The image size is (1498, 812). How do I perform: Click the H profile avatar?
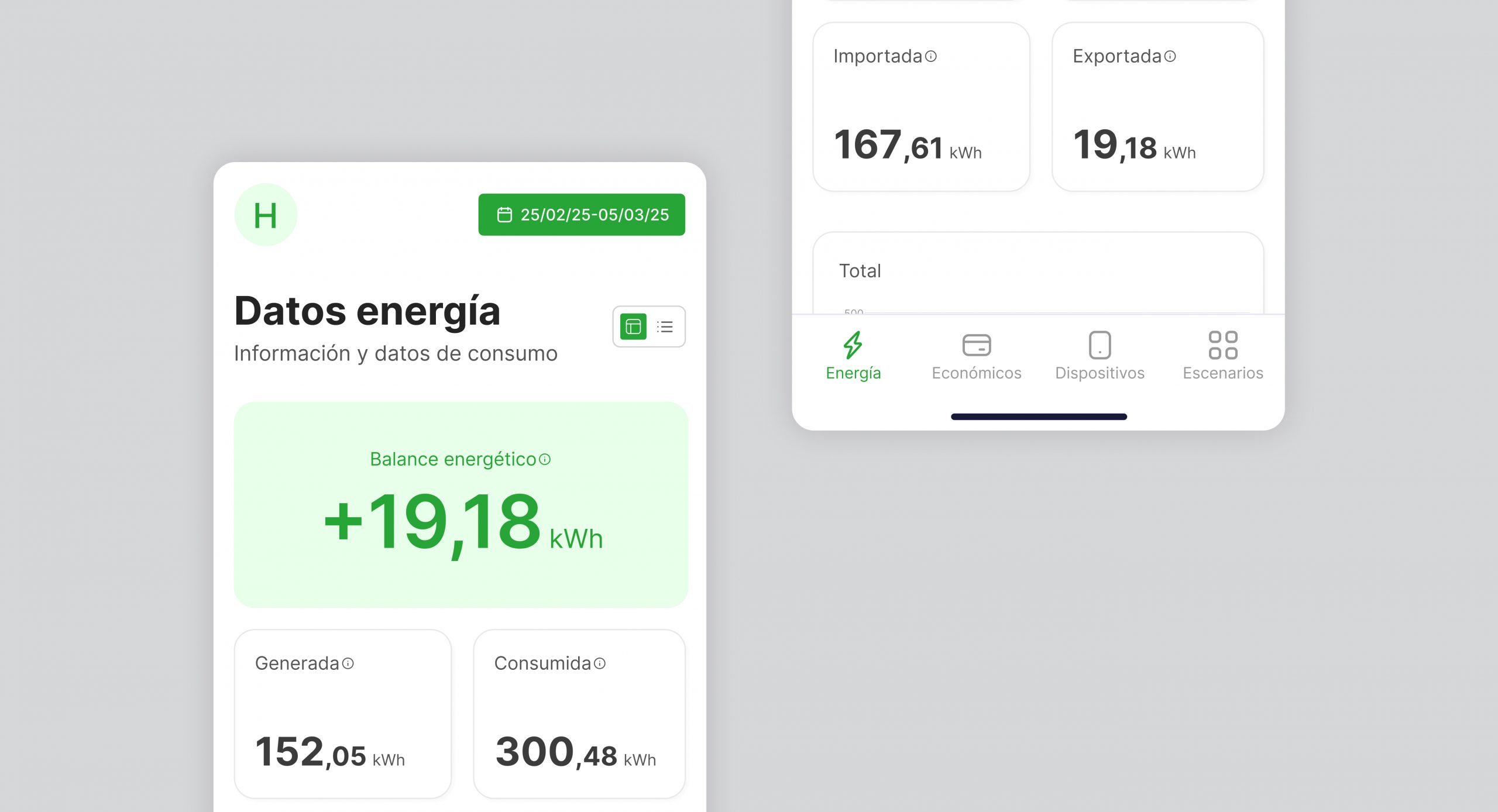pos(266,215)
